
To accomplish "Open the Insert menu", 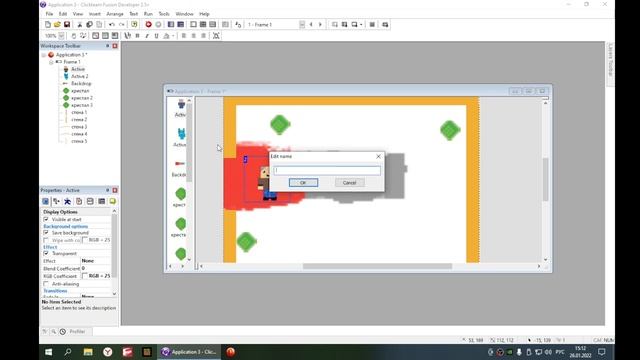I will (95, 14).
